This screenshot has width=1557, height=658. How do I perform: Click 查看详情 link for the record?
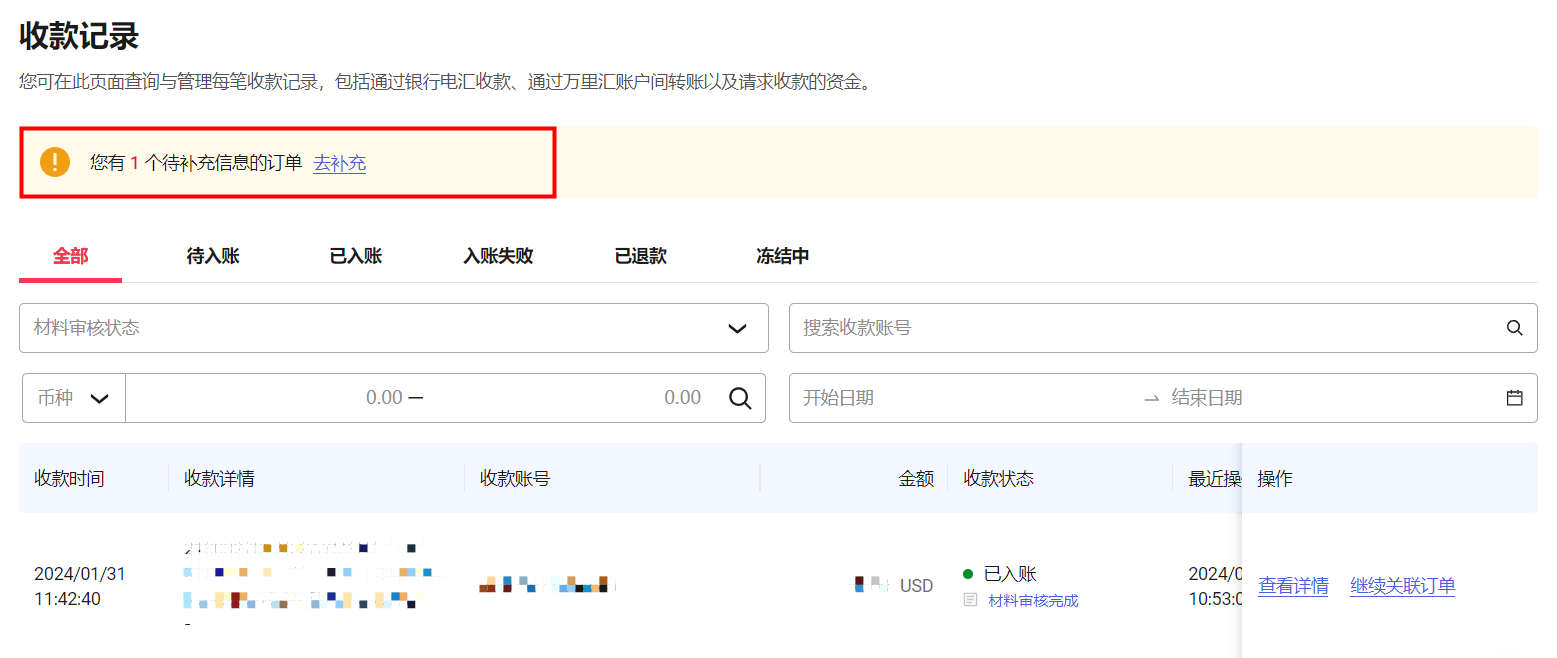pos(1293,586)
